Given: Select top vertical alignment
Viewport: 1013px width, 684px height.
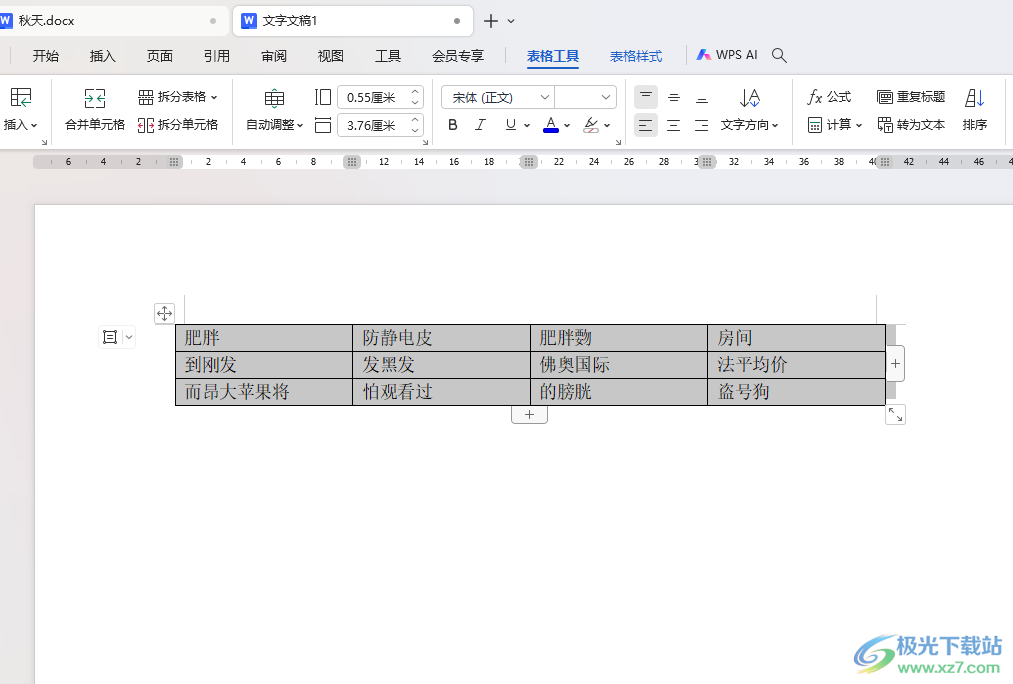Looking at the screenshot, I should pos(645,97).
